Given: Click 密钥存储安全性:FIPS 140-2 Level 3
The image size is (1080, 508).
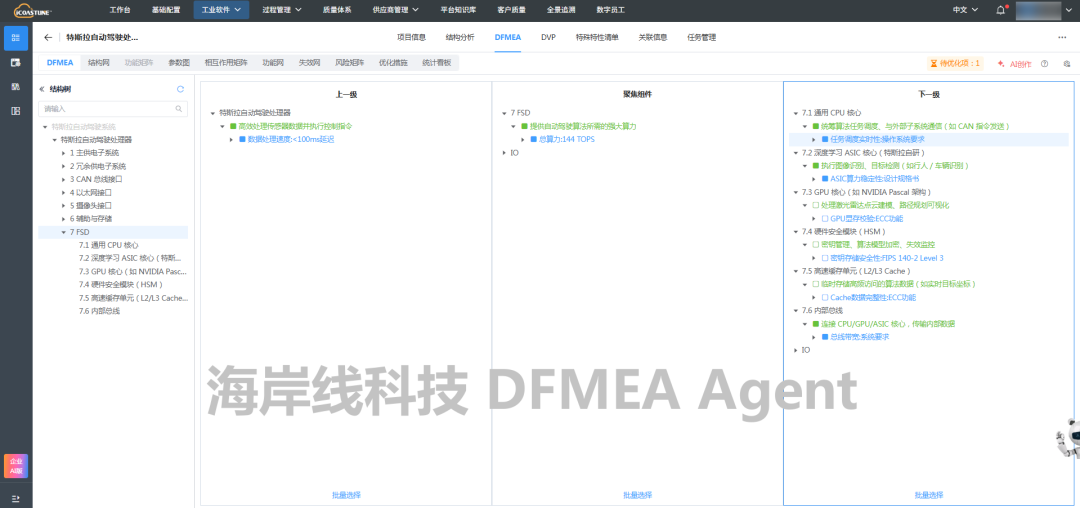Looking at the screenshot, I should 886,258.
